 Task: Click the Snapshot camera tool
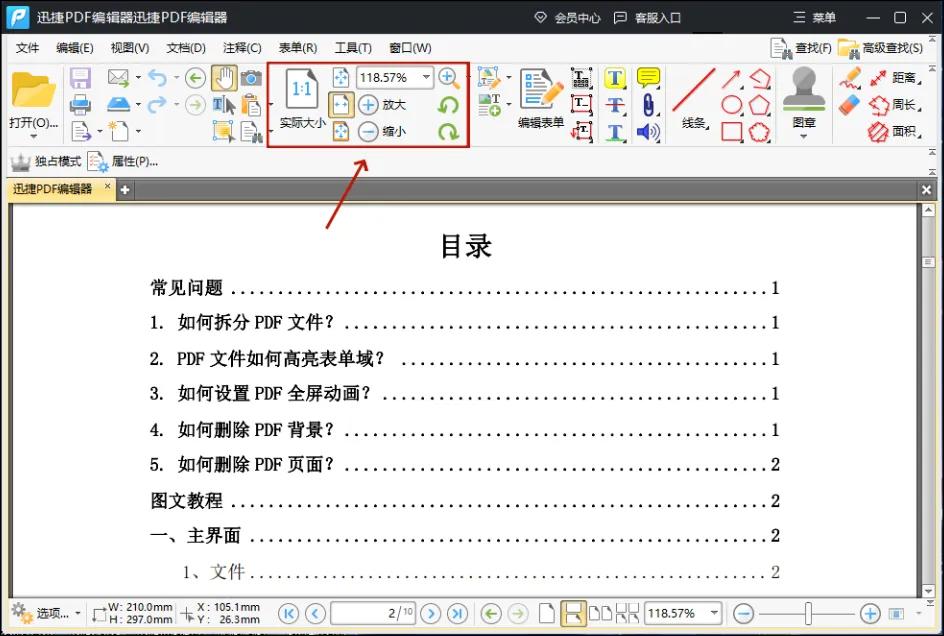[251, 77]
